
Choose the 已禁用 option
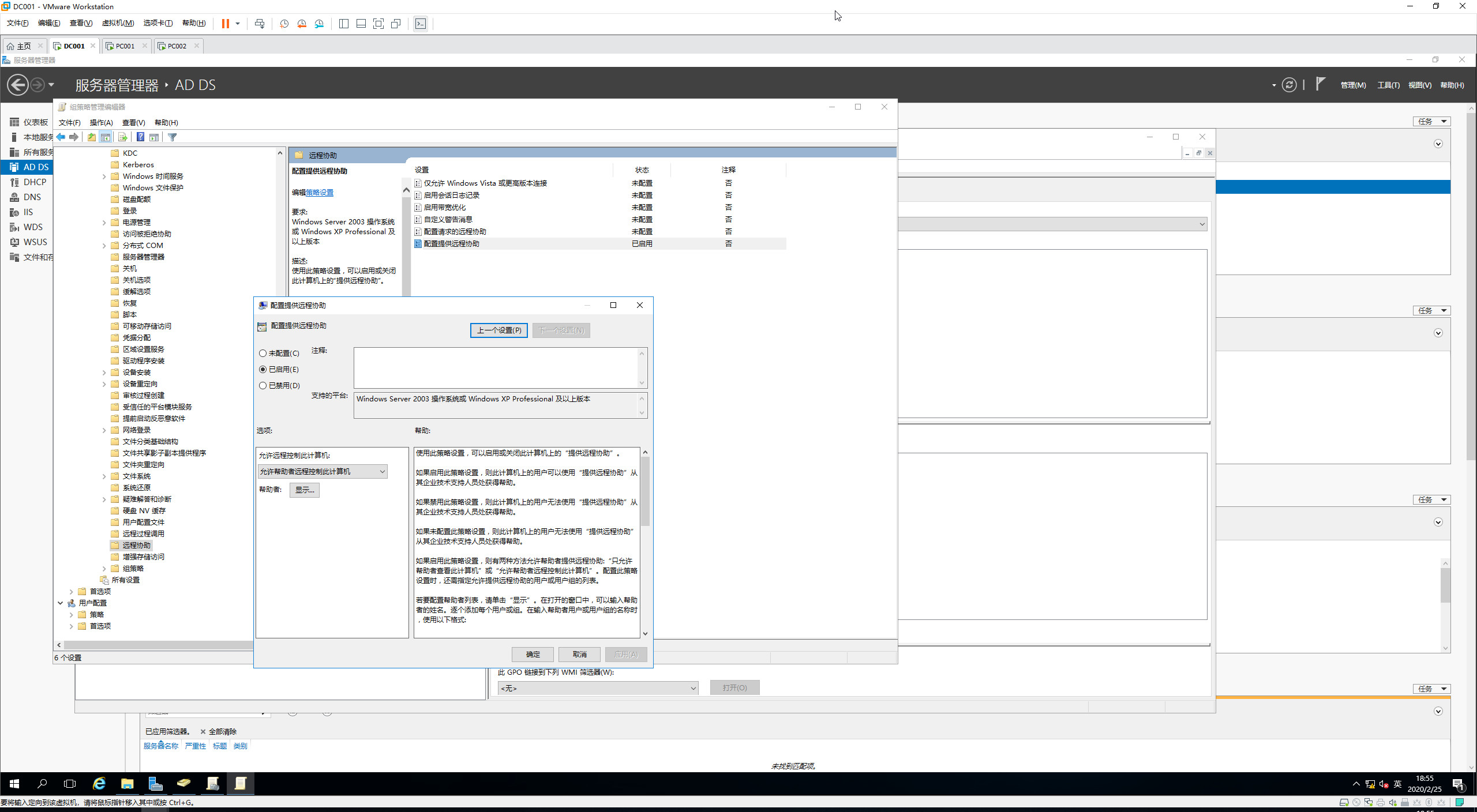pyautogui.click(x=263, y=385)
